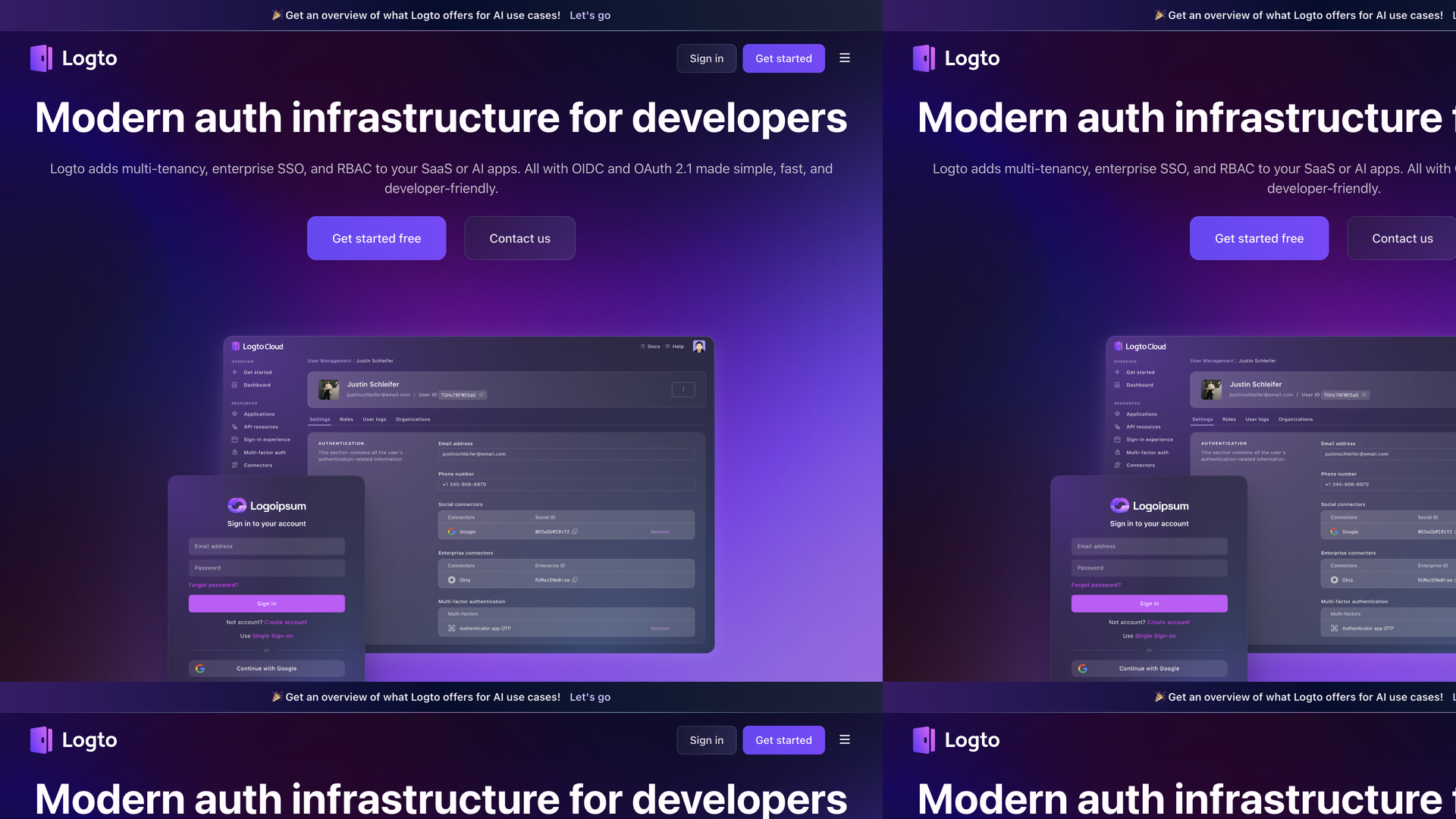Click Get started in the bottom-left header

[783, 740]
